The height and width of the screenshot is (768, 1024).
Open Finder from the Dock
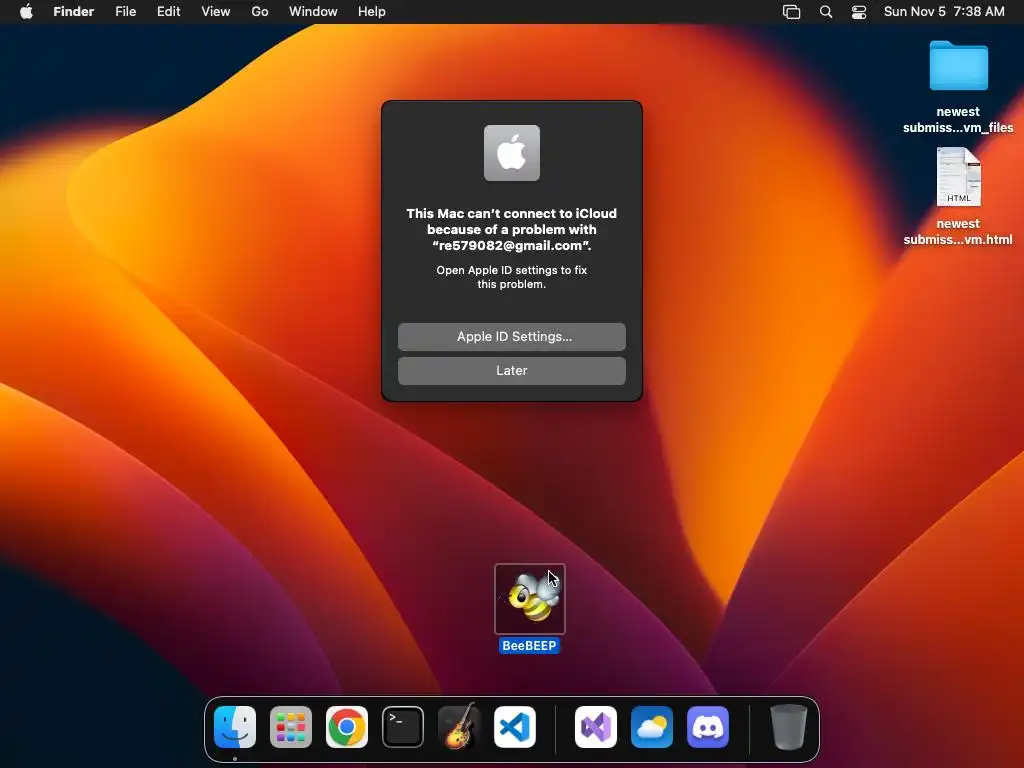point(234,727)
